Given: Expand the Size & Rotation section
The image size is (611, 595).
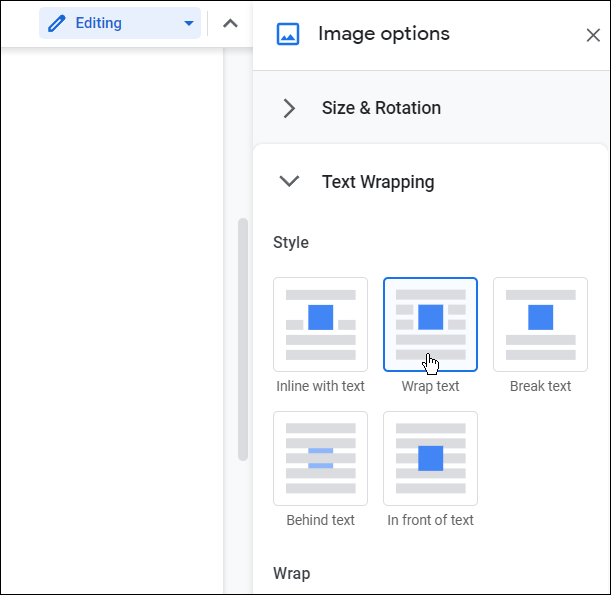Looking at the screenshot, I should pyautogui.click(x=289, y=108).
